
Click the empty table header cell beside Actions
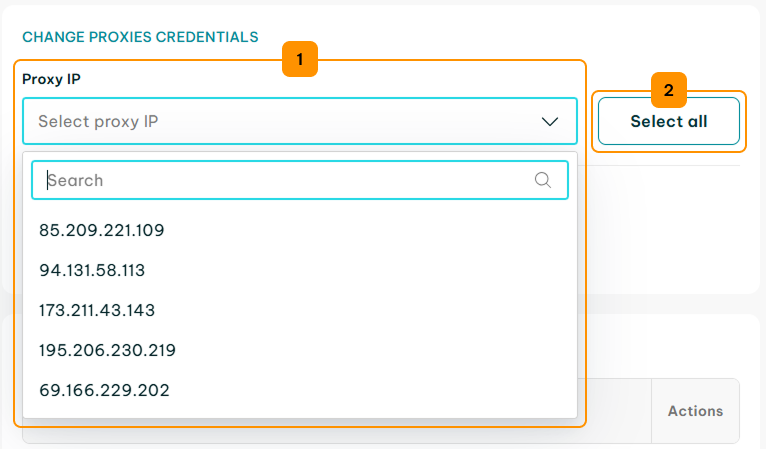click(614, 411)
